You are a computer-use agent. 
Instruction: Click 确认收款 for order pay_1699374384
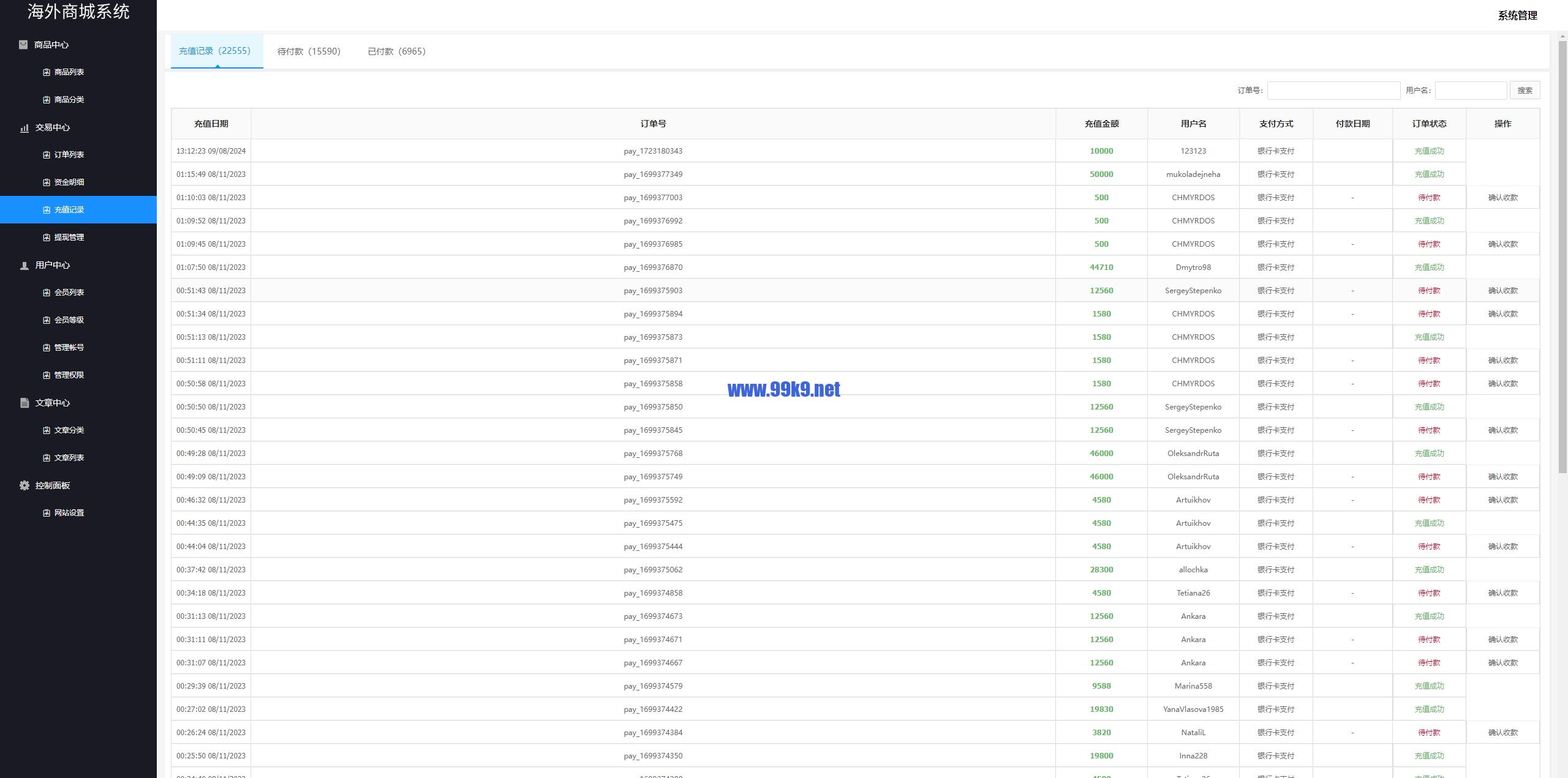(x=1502, y=733)
